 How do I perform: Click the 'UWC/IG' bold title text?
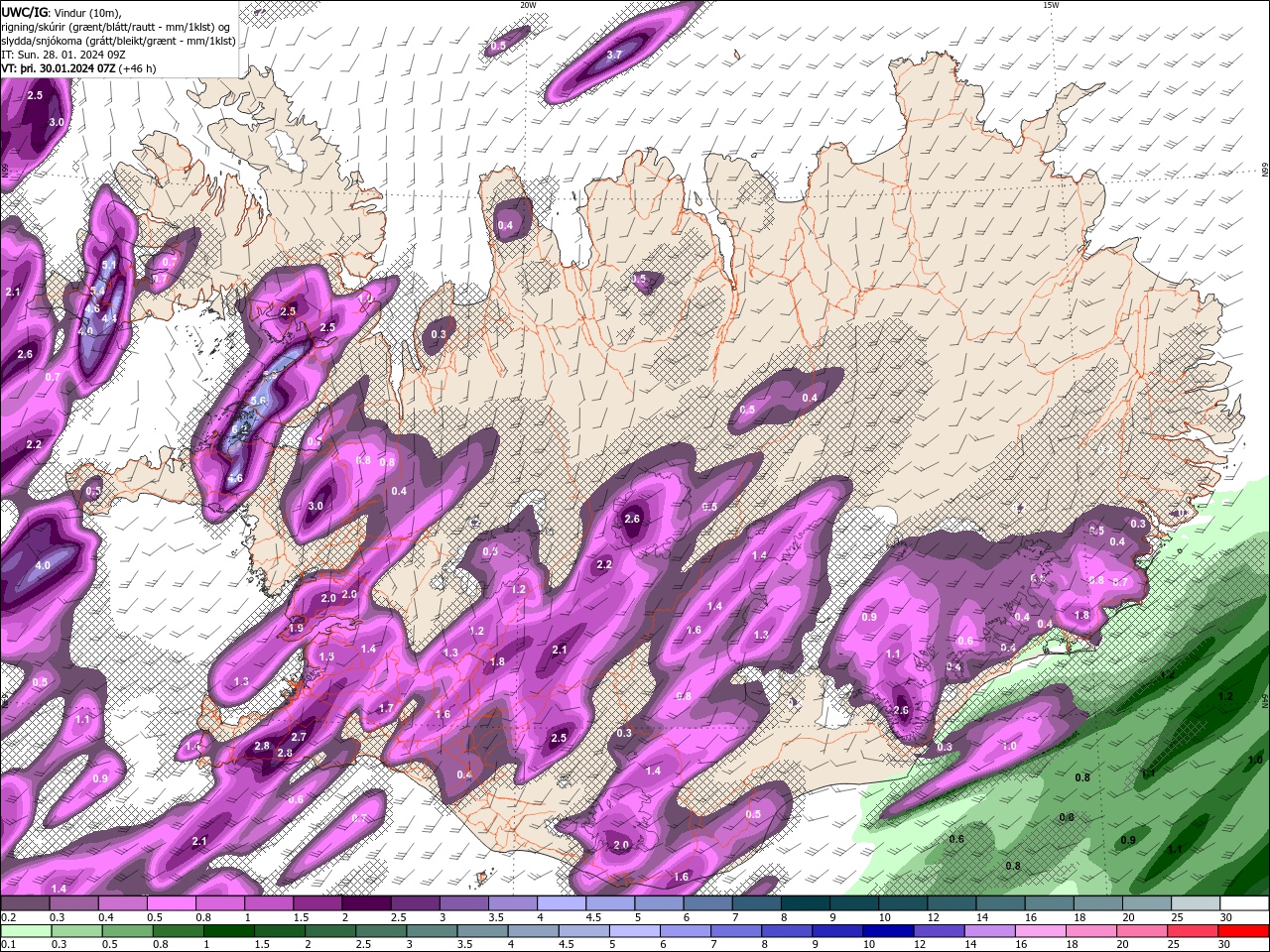[x=25, y=12]
